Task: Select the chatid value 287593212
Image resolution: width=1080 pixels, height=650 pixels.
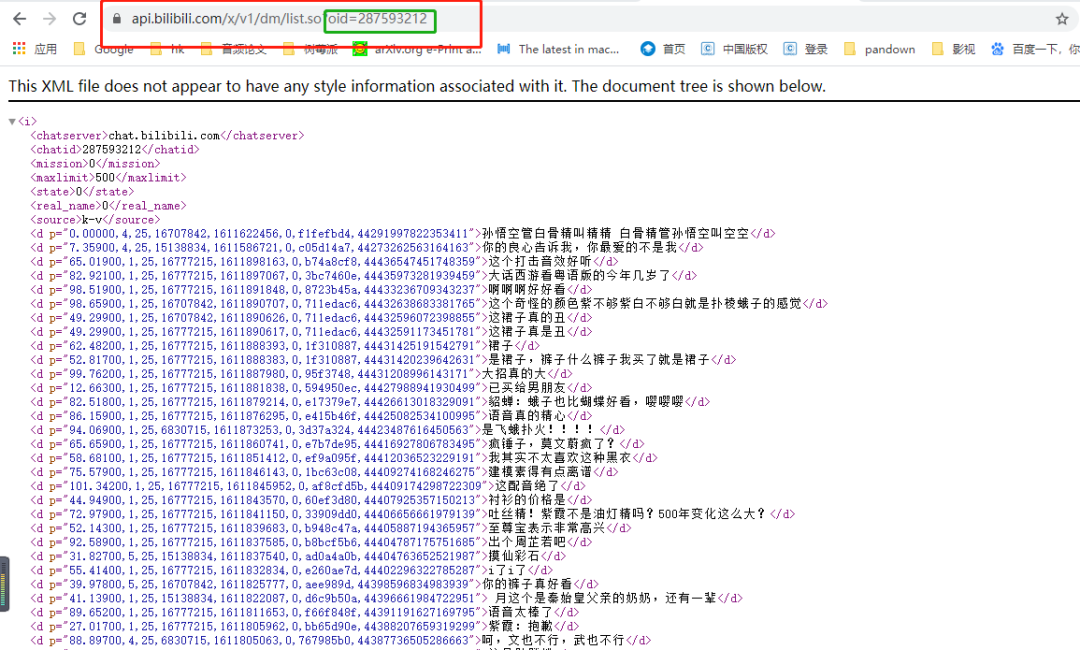Action: point(111,149)
